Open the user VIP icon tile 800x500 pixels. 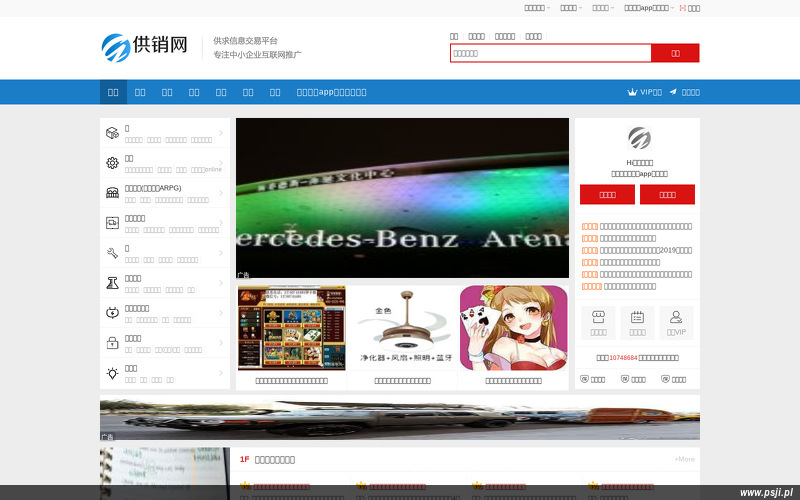pyautogui.click(x=676, y=322)
